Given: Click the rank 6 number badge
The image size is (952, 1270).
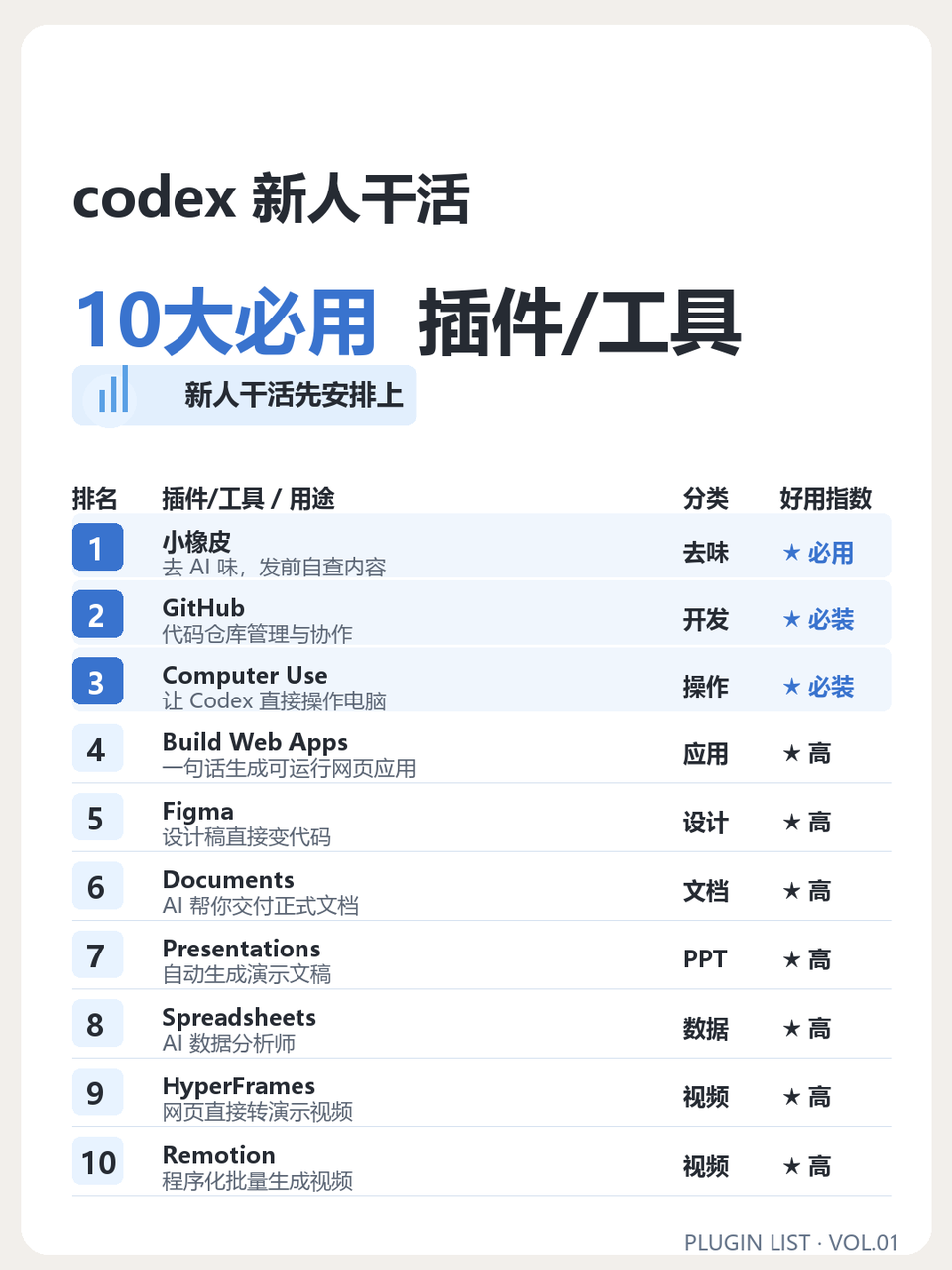Looking at the screenshot, I should click(x=97, y=886).
